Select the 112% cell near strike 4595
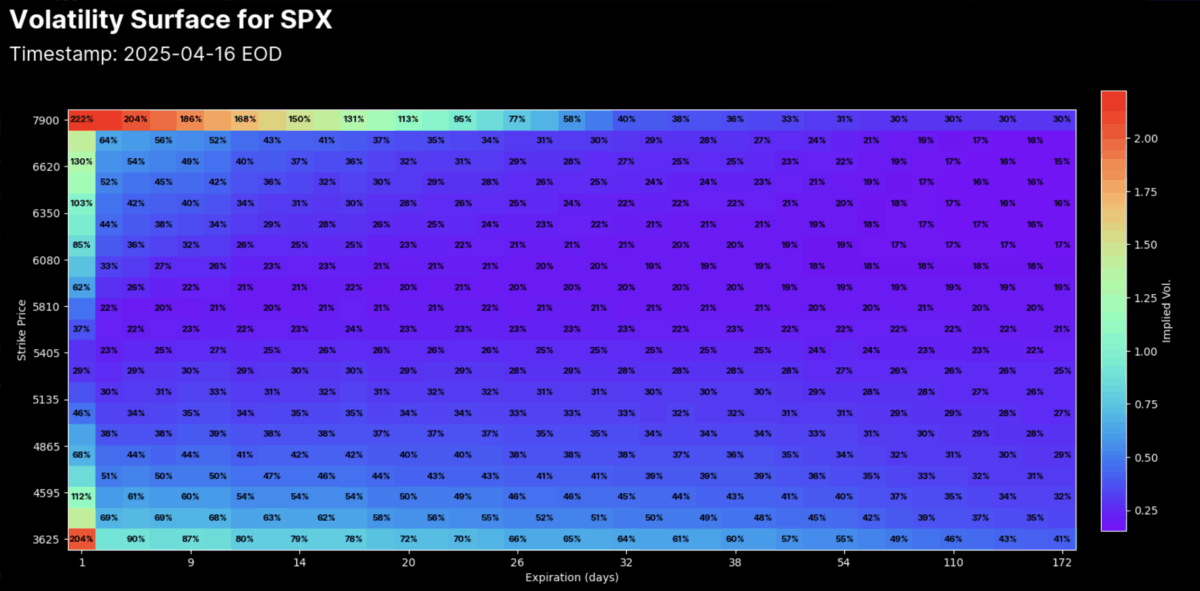 [83, 495]
